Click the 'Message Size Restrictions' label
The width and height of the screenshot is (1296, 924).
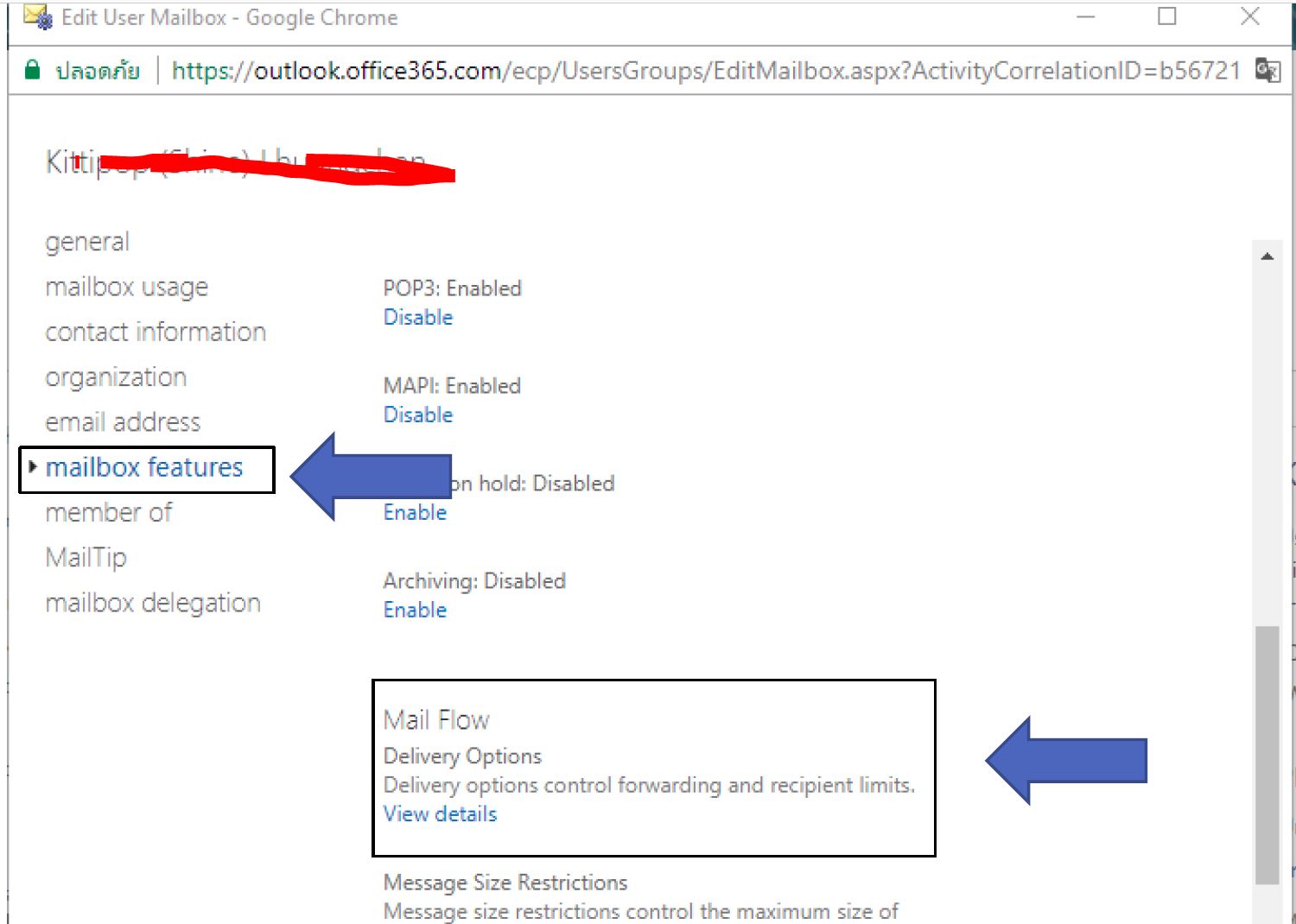[x=505, y=882]
